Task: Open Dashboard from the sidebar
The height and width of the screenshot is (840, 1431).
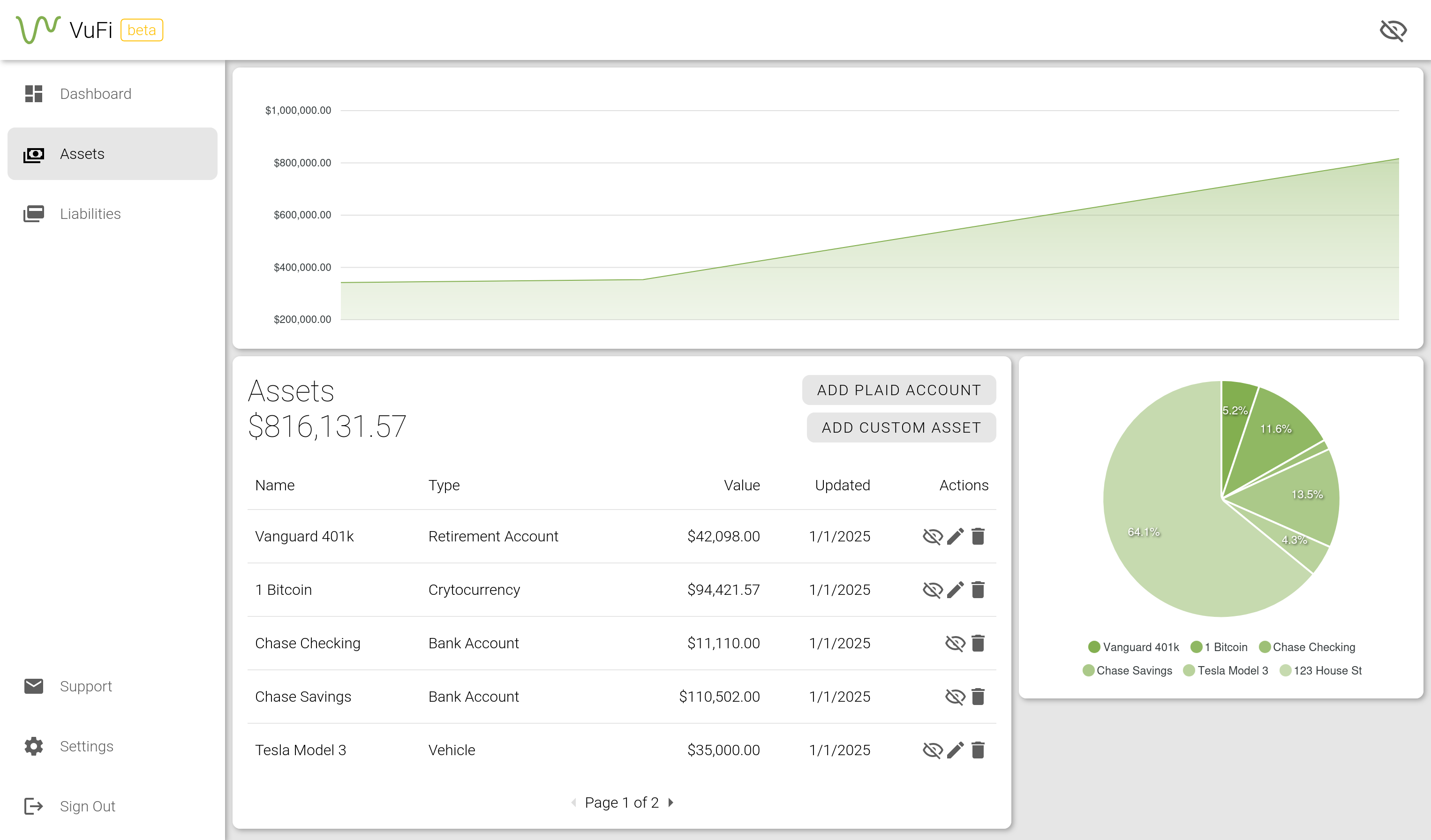Action: 113,94
